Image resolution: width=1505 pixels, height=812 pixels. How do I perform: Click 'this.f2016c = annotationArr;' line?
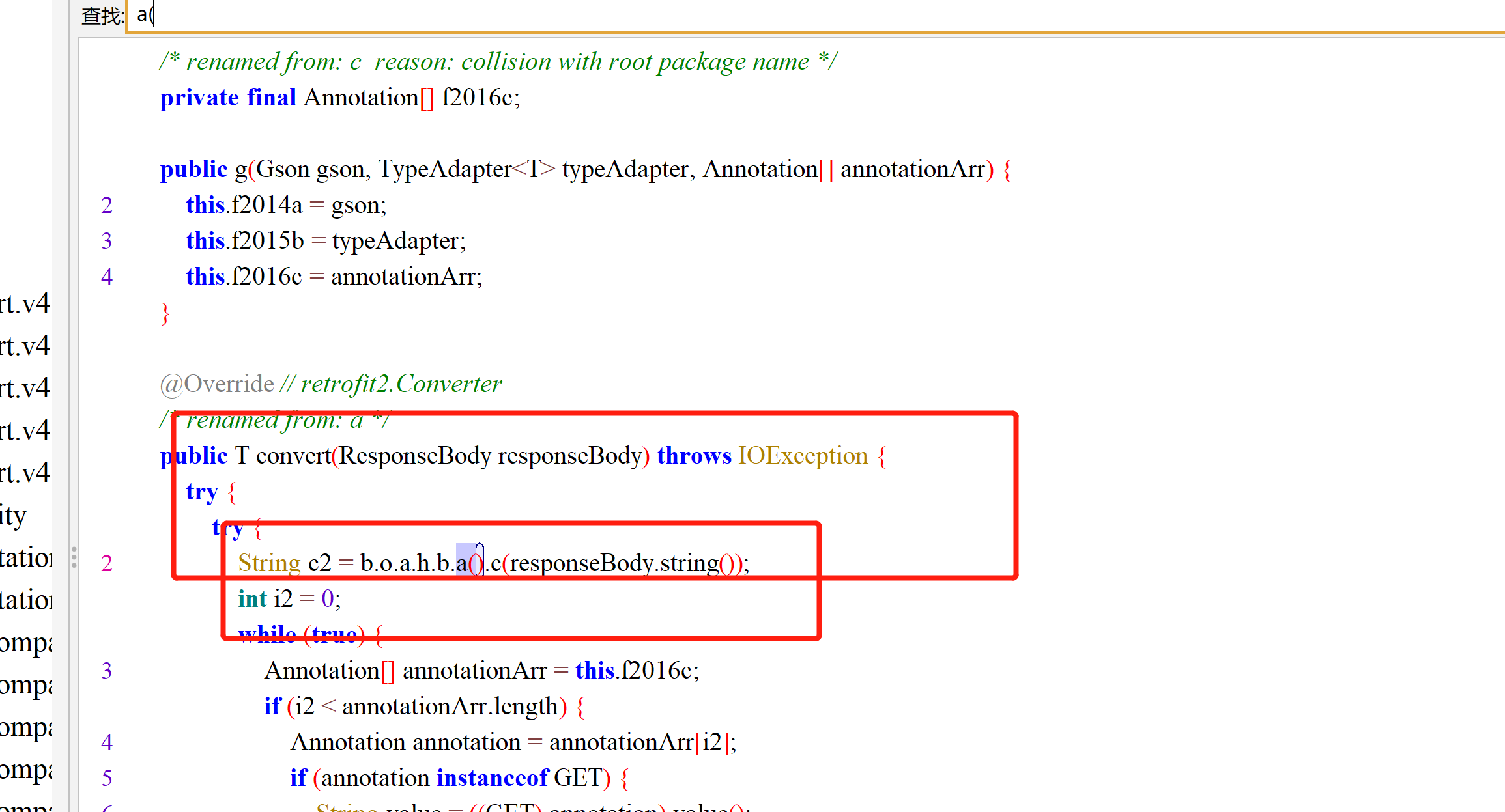click(334, 277)
